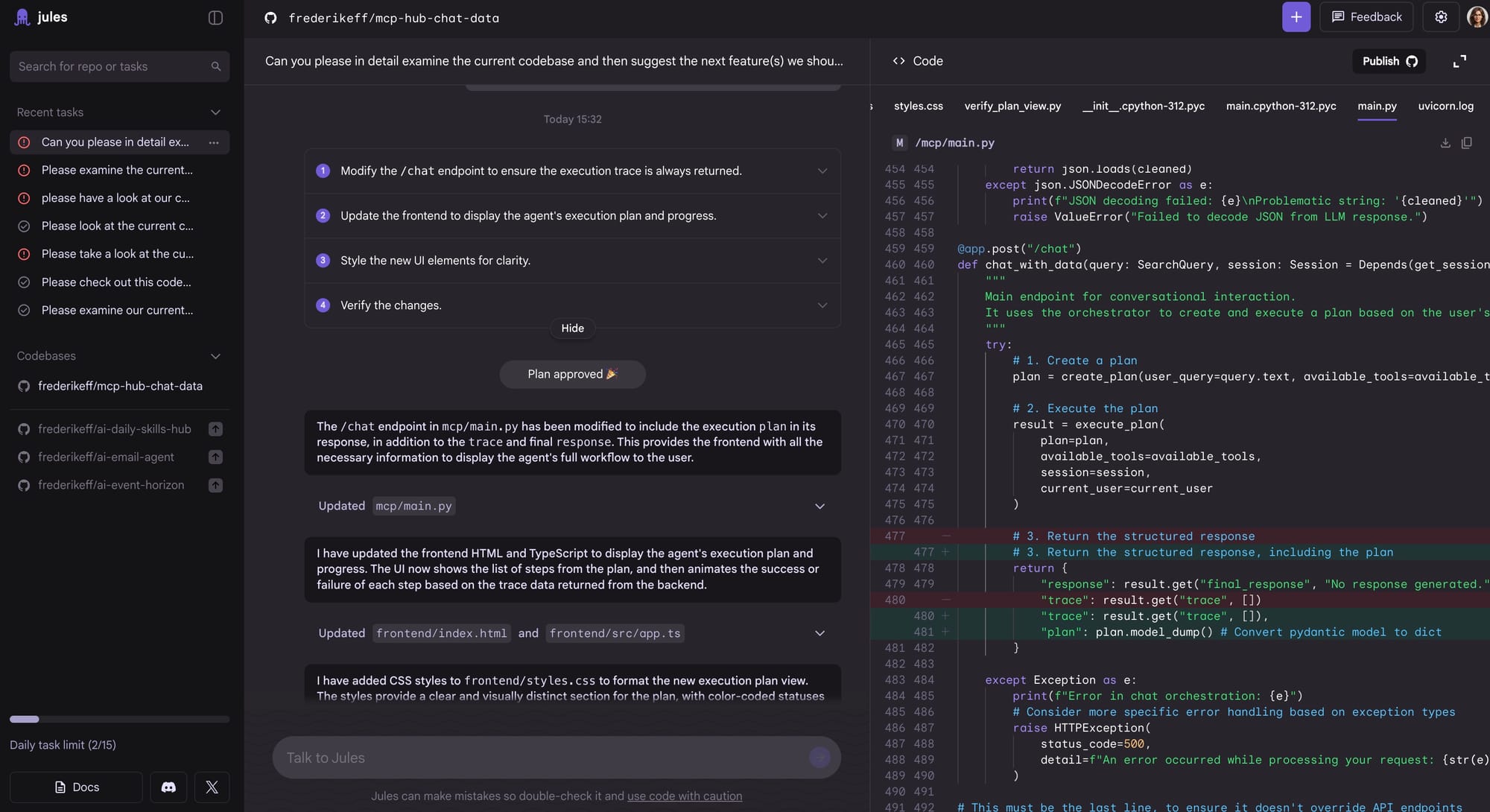1490x812 pixels.
Task: Collapse the Codebases section
Action: pyautogui.click(x=215, y=356)
